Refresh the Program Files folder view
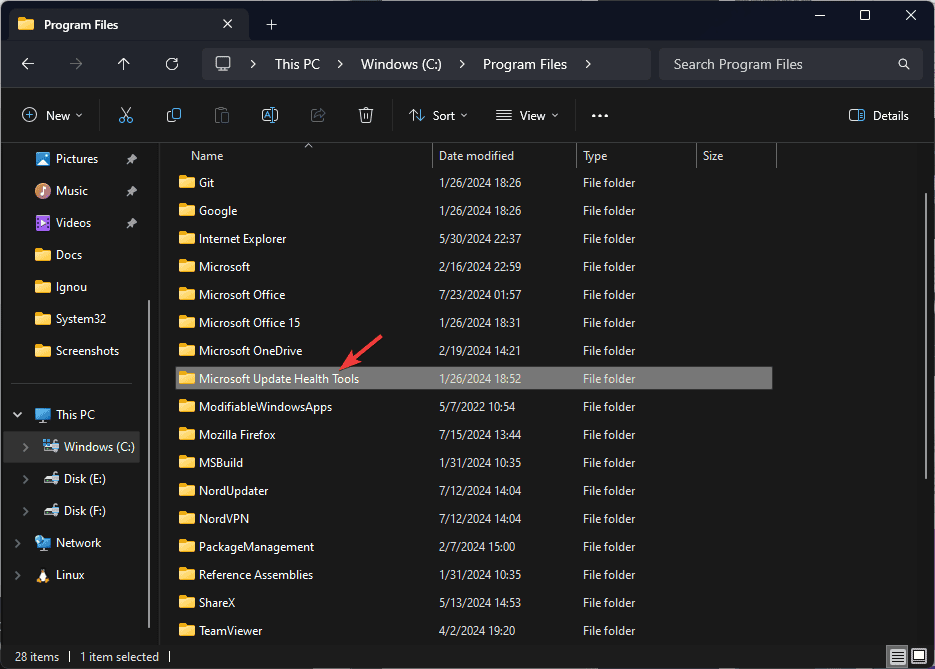Screen dimensions: 935x669 pyautogui.click(x=172, y=64)
